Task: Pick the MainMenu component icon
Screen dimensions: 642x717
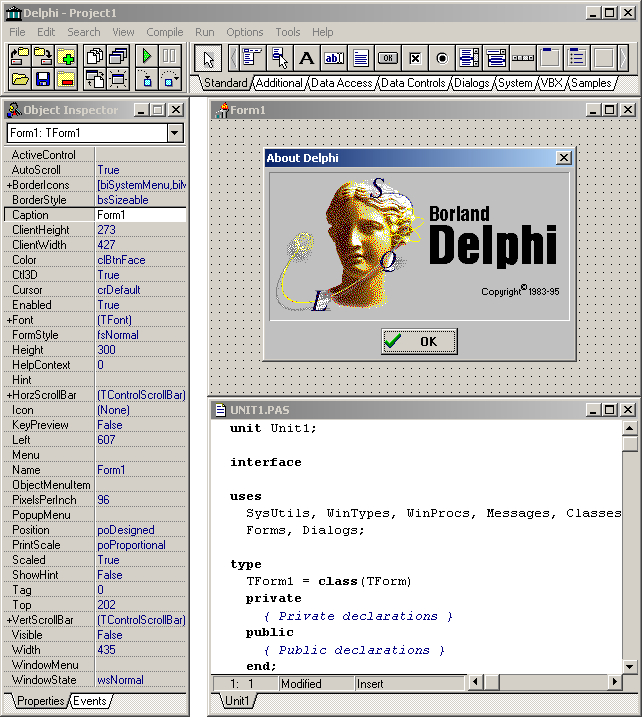Action: (252, 58)
